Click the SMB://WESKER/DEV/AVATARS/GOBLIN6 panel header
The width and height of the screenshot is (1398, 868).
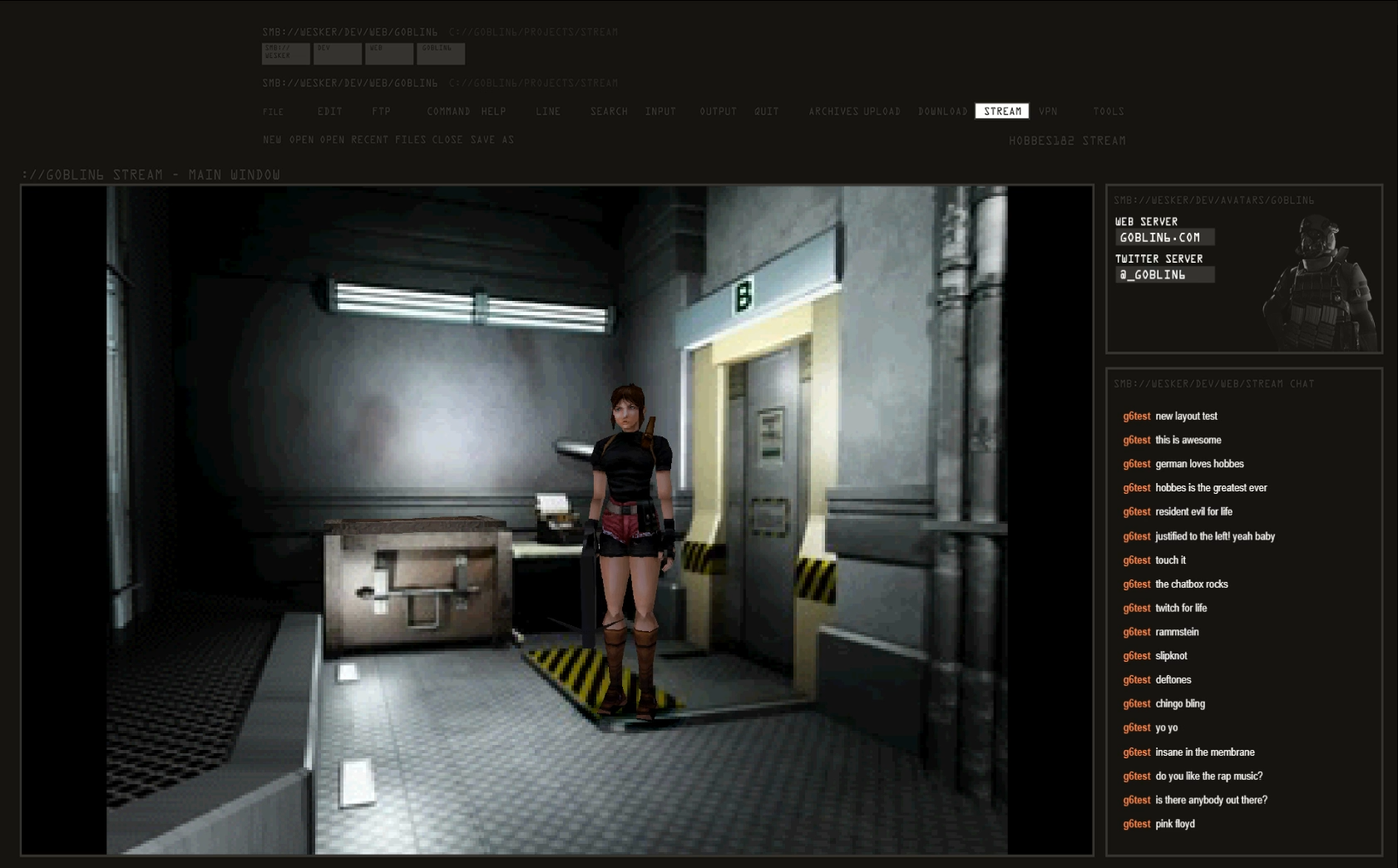(x=1214, y=200)
